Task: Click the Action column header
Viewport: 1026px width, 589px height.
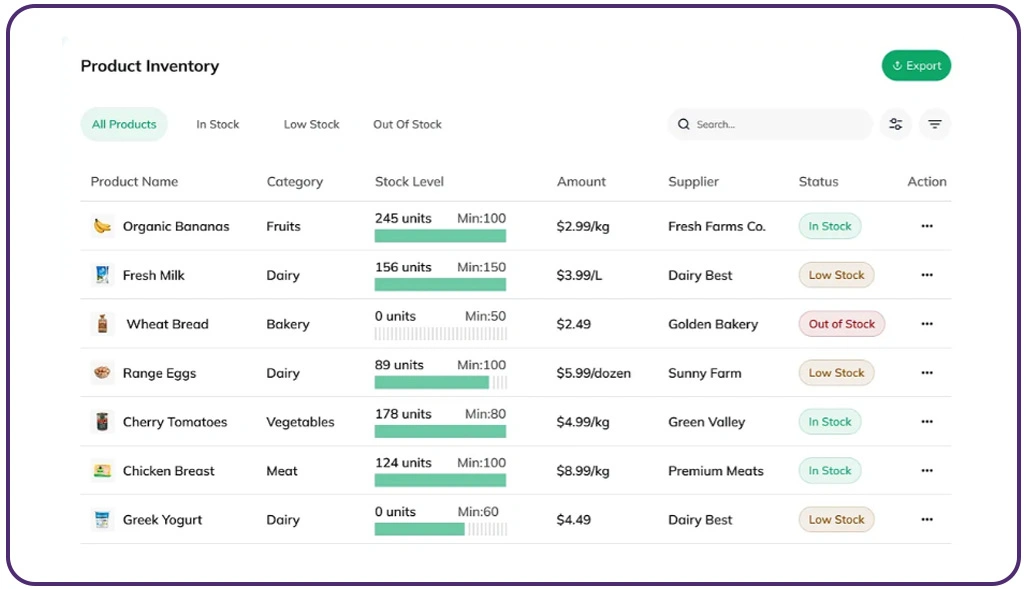Action: (927, 182)
